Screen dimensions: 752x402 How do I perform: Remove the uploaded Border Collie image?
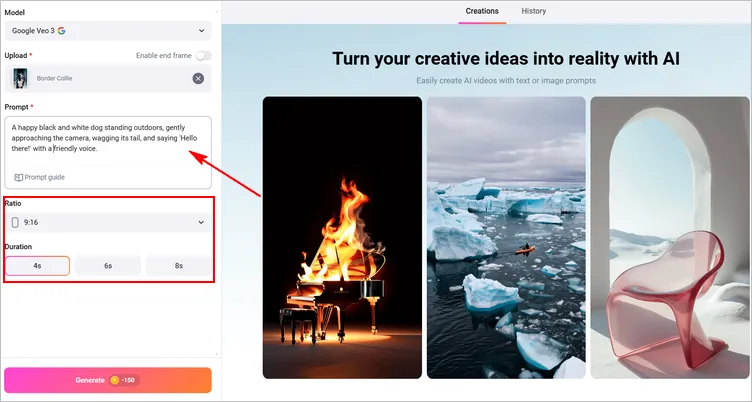coord(198,78)
